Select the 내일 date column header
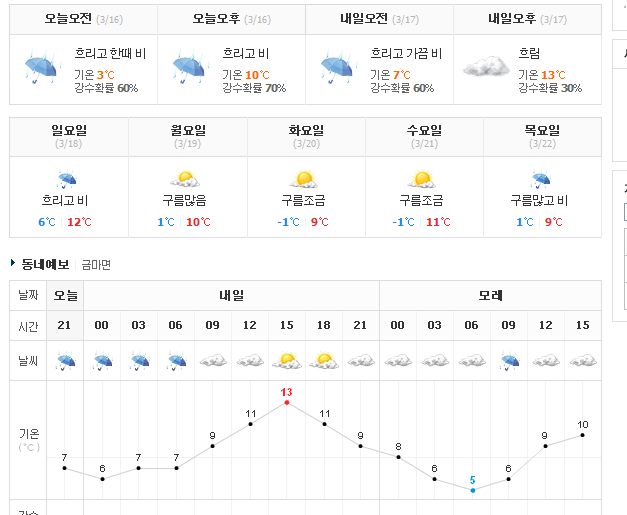The width and height of the screenshot is (627, 515). point(232,295)
